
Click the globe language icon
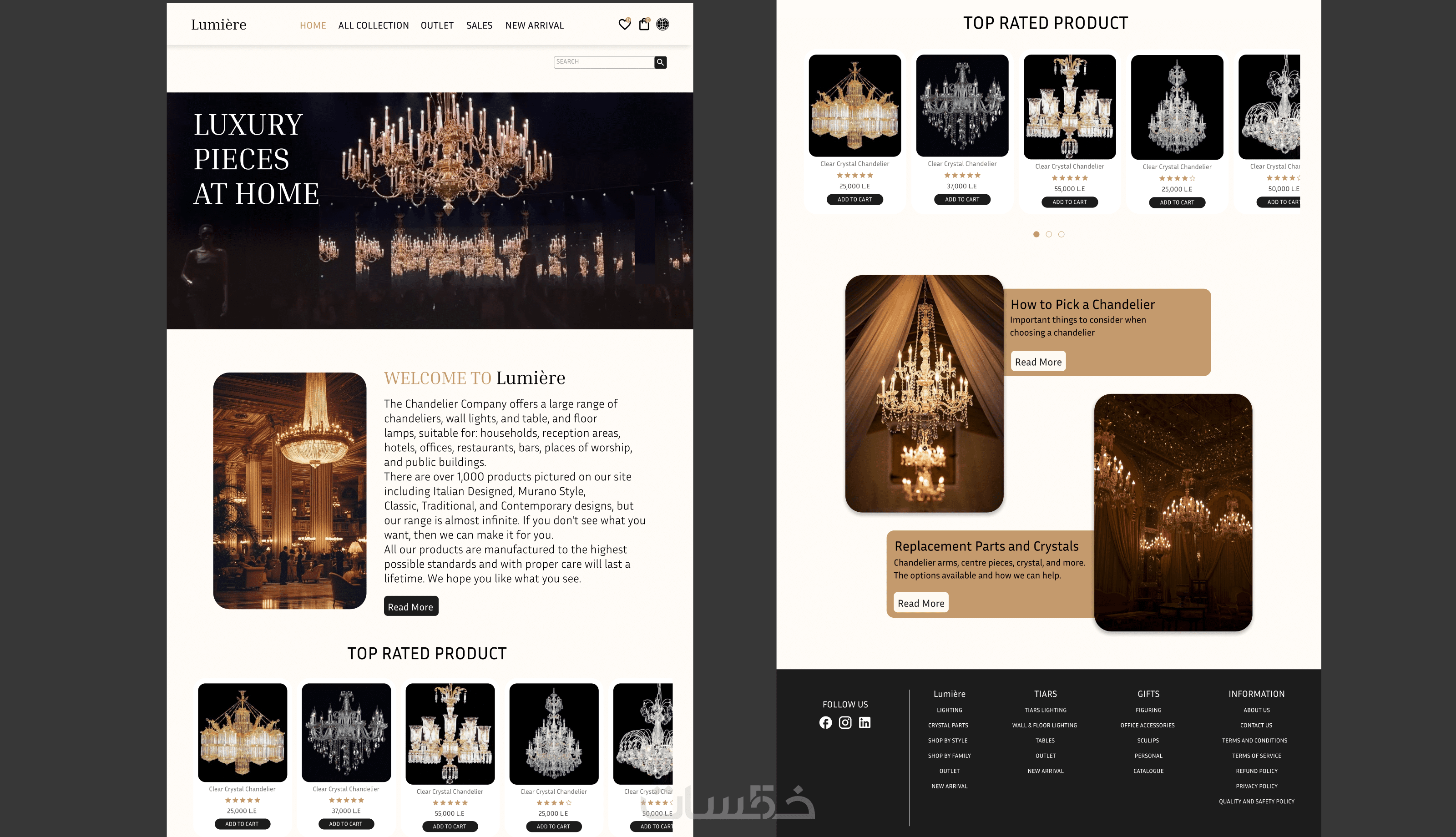coord(663,24)
